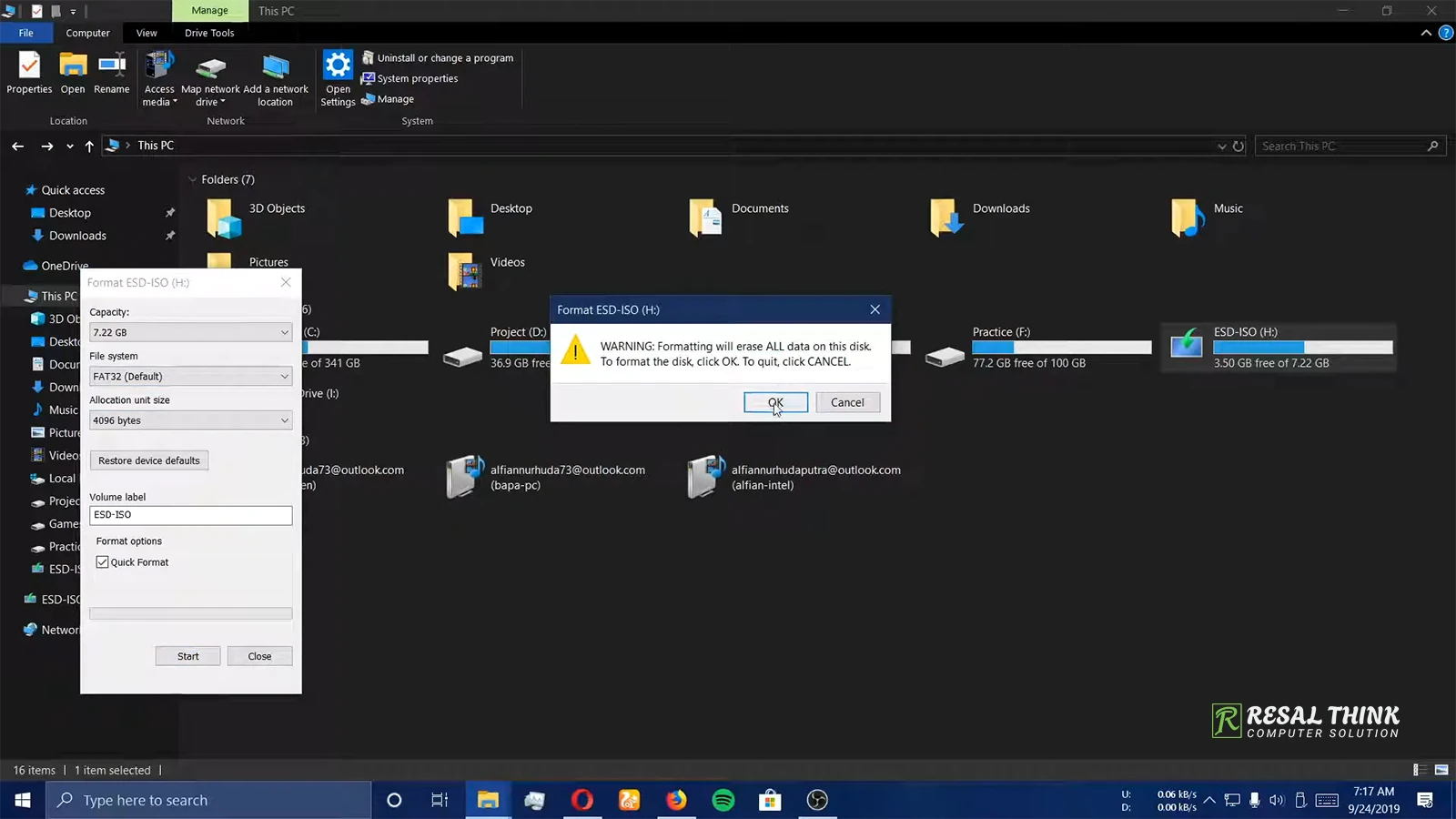Open Spotify from taskbar

pyautogui.click(x=723, y=800)
